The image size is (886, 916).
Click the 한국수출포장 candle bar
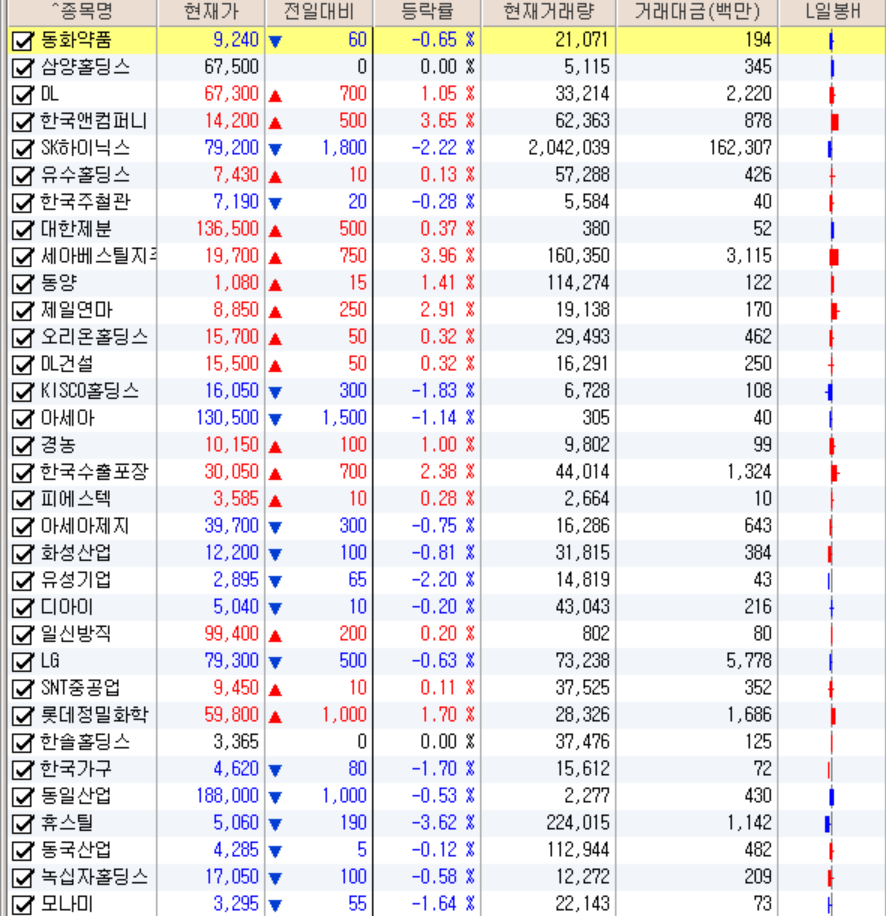tap(835, 473)
